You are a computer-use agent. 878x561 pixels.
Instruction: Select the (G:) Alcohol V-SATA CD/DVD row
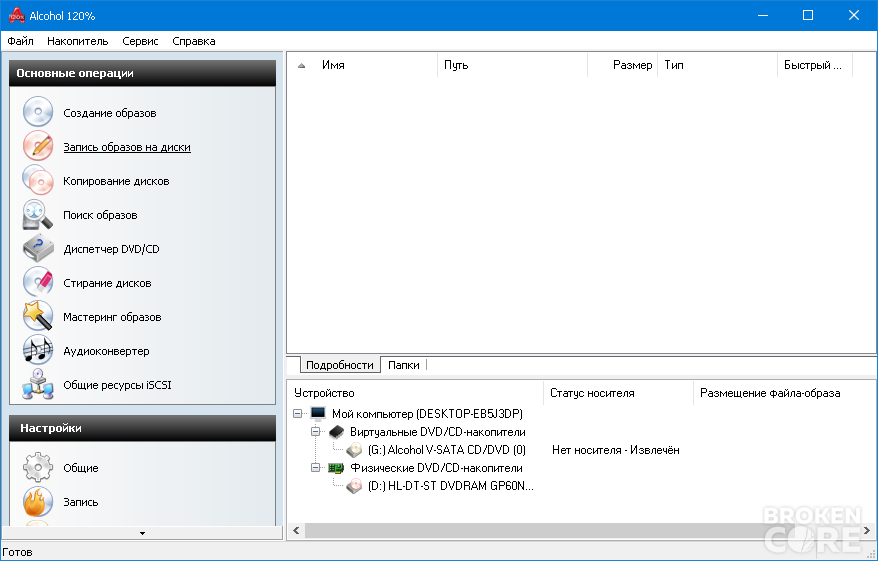click(447, 450)
